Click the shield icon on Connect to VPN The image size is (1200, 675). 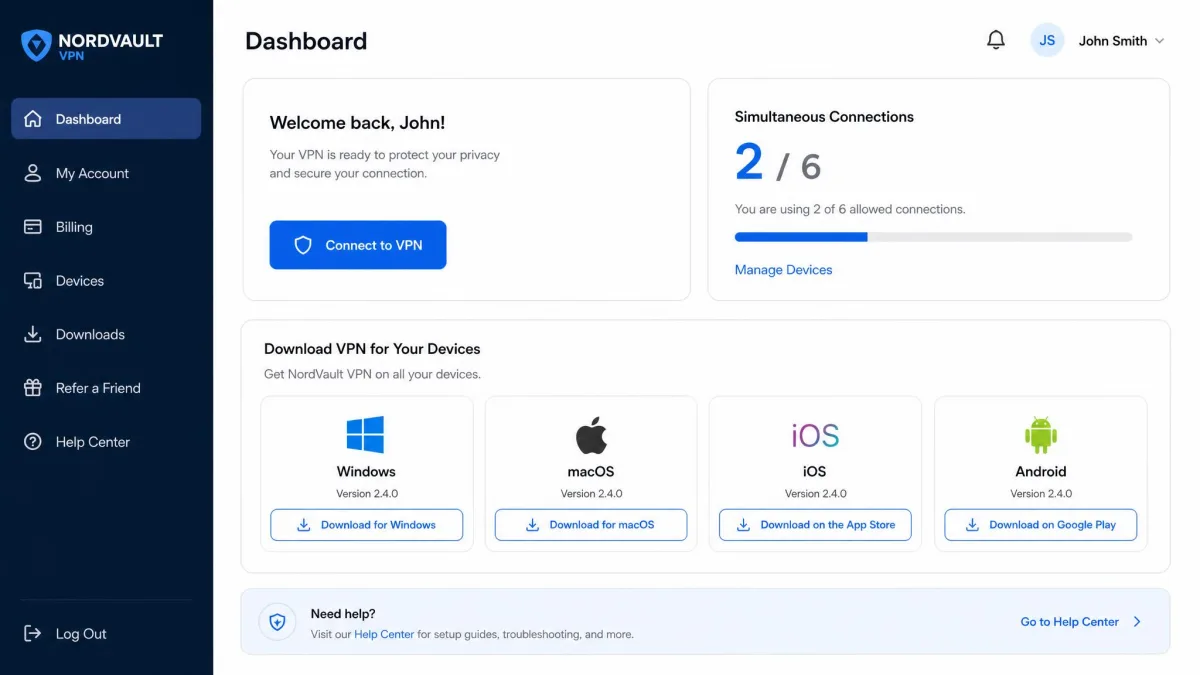click(x=303, y=245)
